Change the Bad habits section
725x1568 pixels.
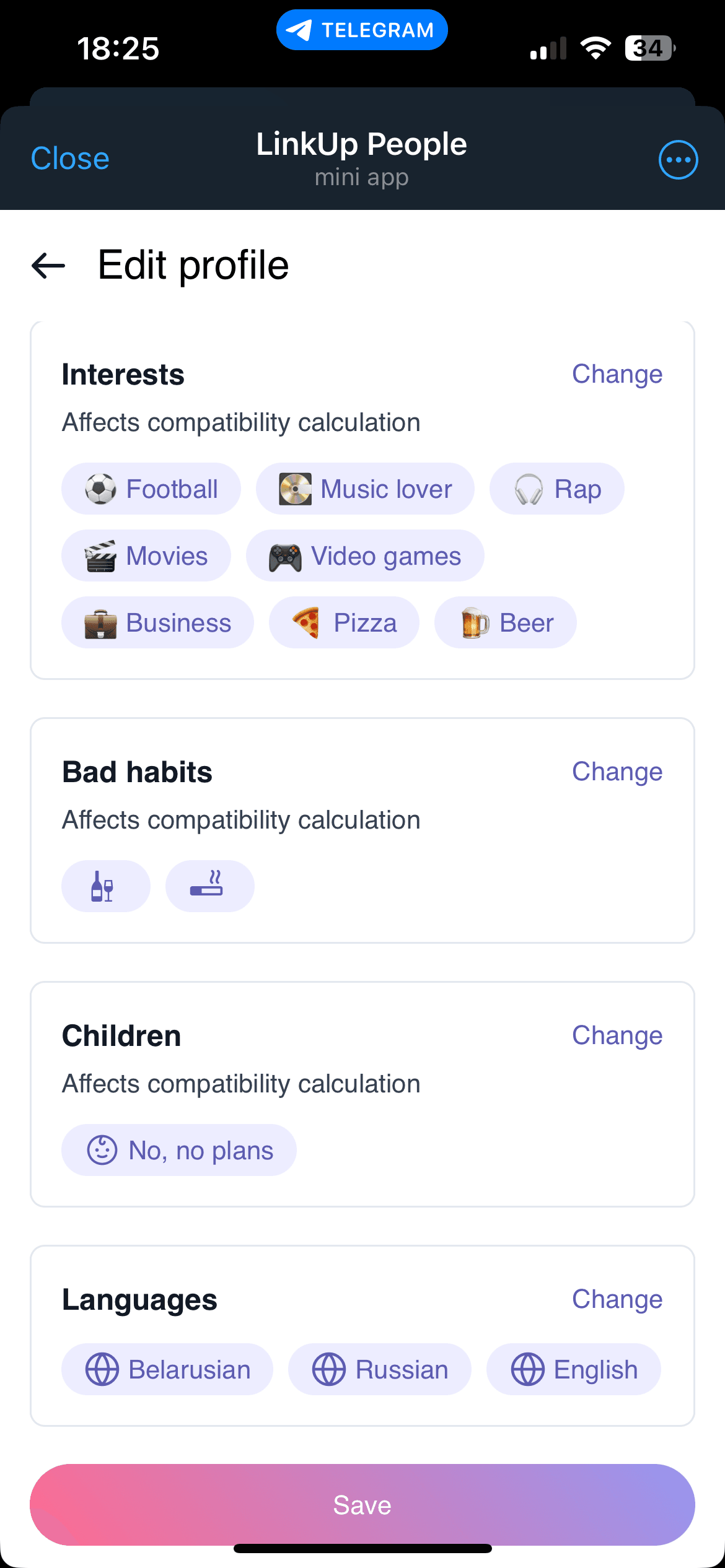point(617,772)
